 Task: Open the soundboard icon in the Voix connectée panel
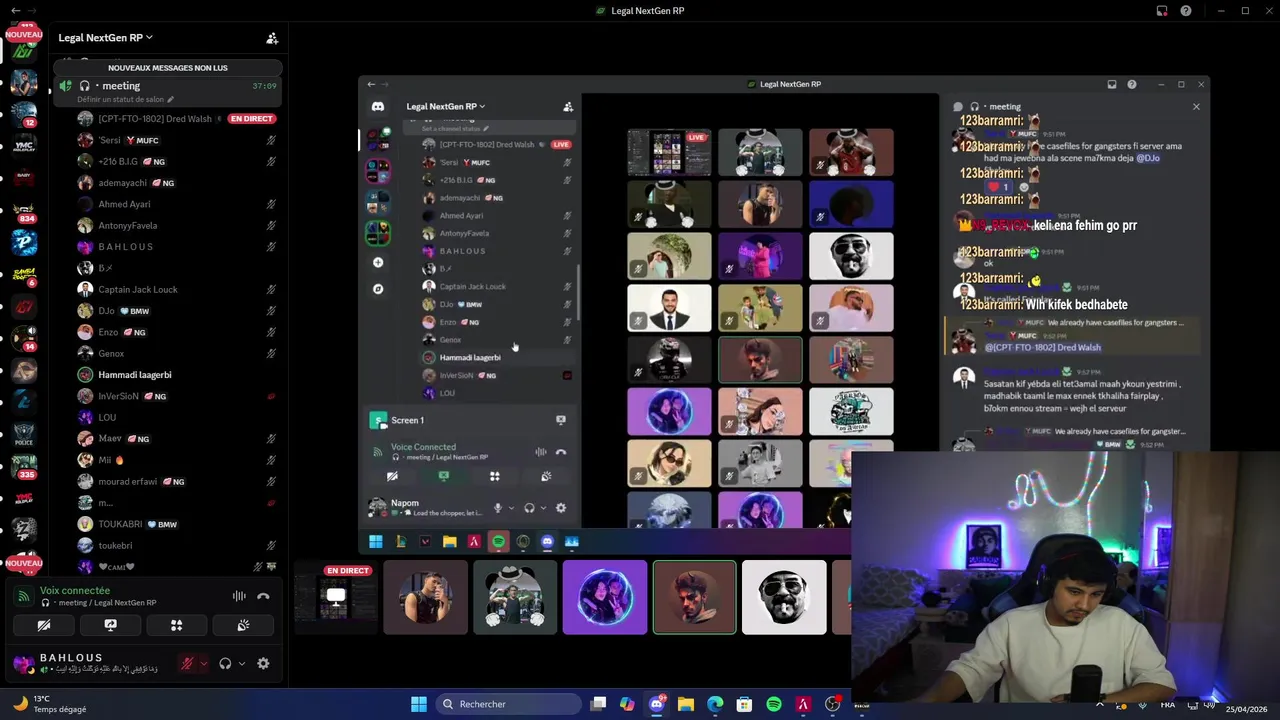tap(243, 625)
